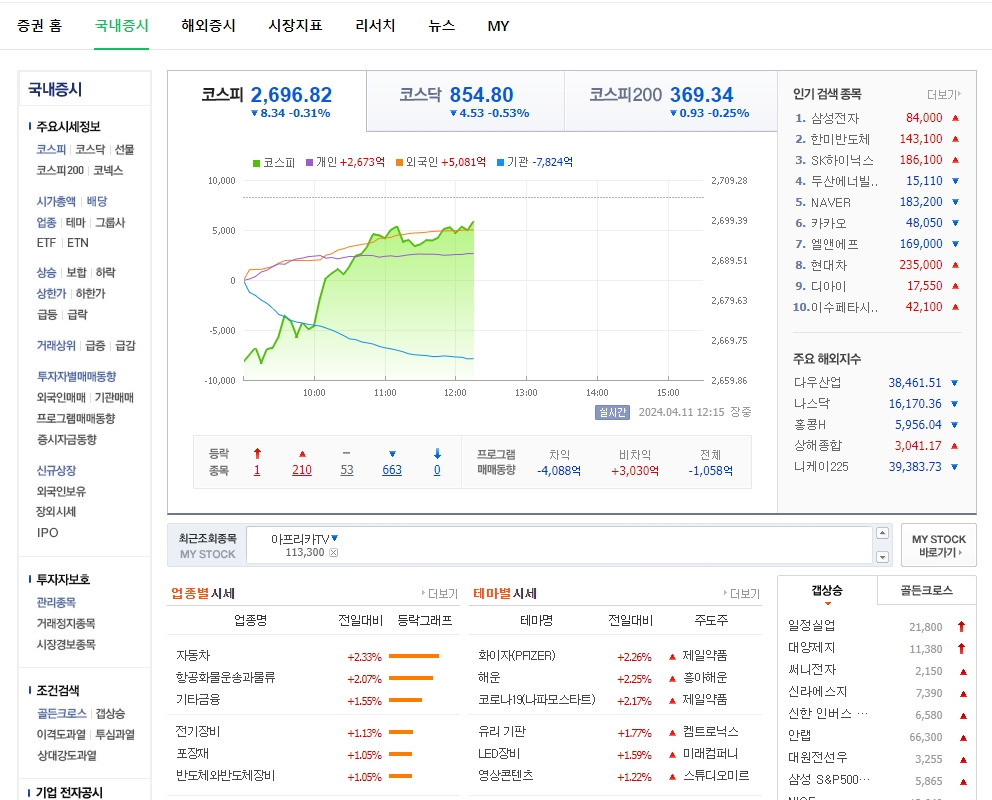Open rising stocks count 210
Image resolution: width=992 pixels, height=800 pixels.
302,470
